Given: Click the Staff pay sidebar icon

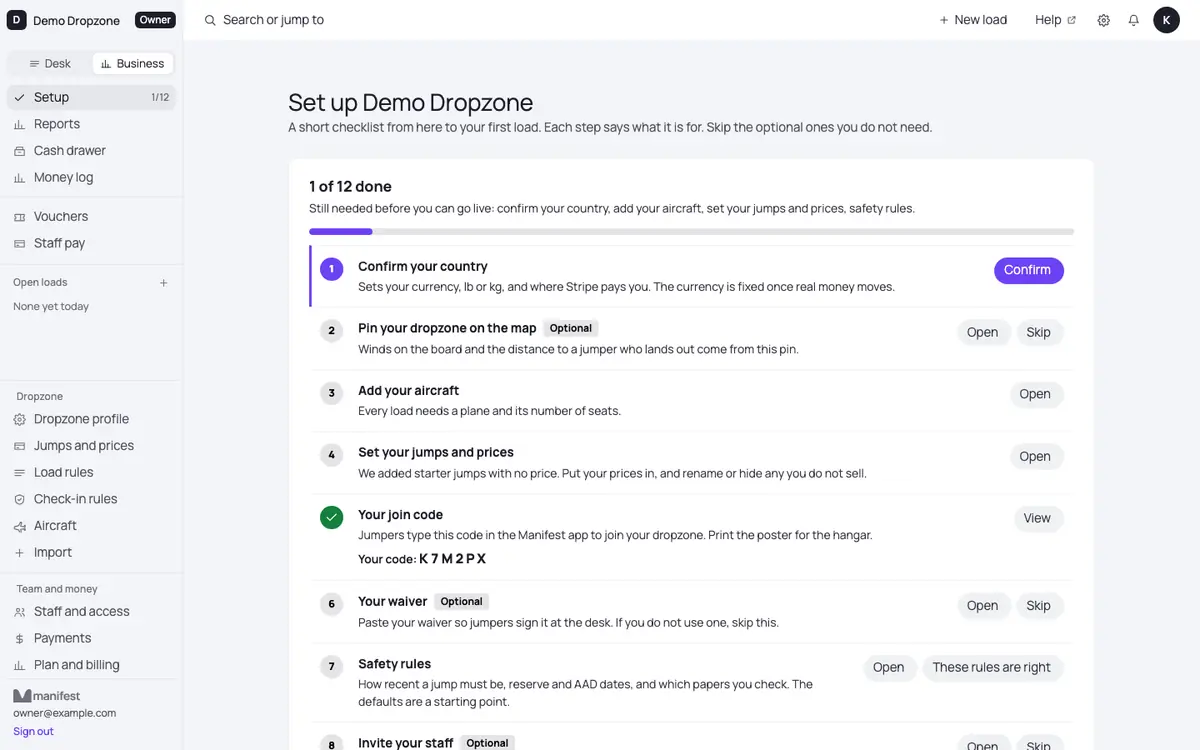Looking at the screenshot, I should coord(19,244).
